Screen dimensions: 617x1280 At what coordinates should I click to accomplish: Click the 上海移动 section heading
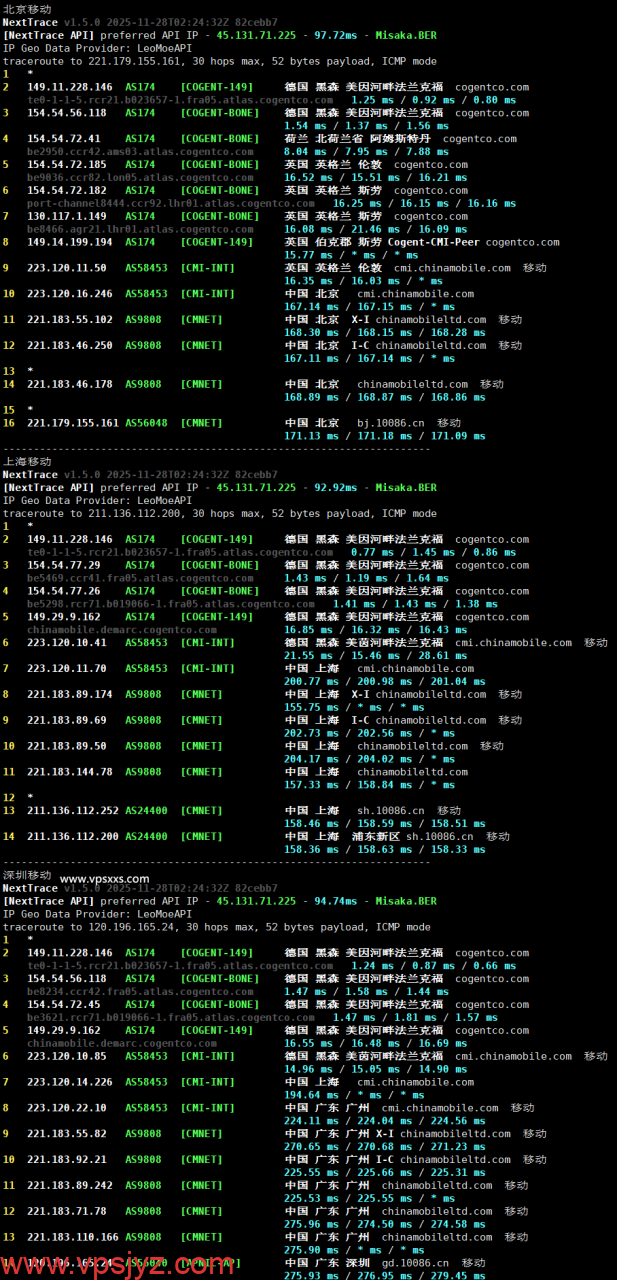click(x=27, y=462)
